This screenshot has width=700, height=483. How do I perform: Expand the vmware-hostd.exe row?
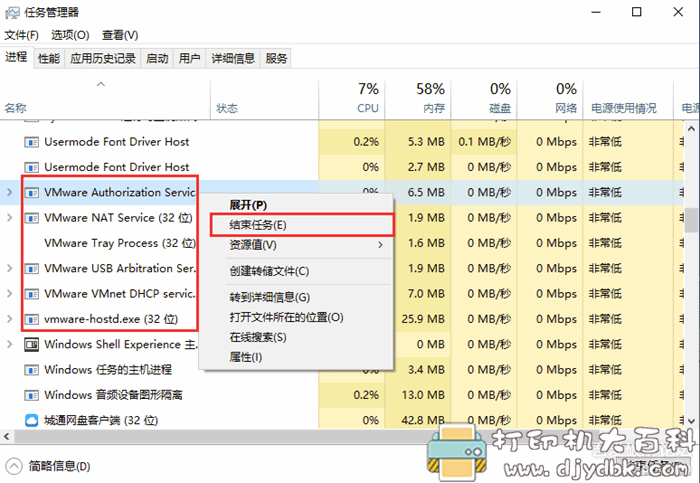(9, 319)
